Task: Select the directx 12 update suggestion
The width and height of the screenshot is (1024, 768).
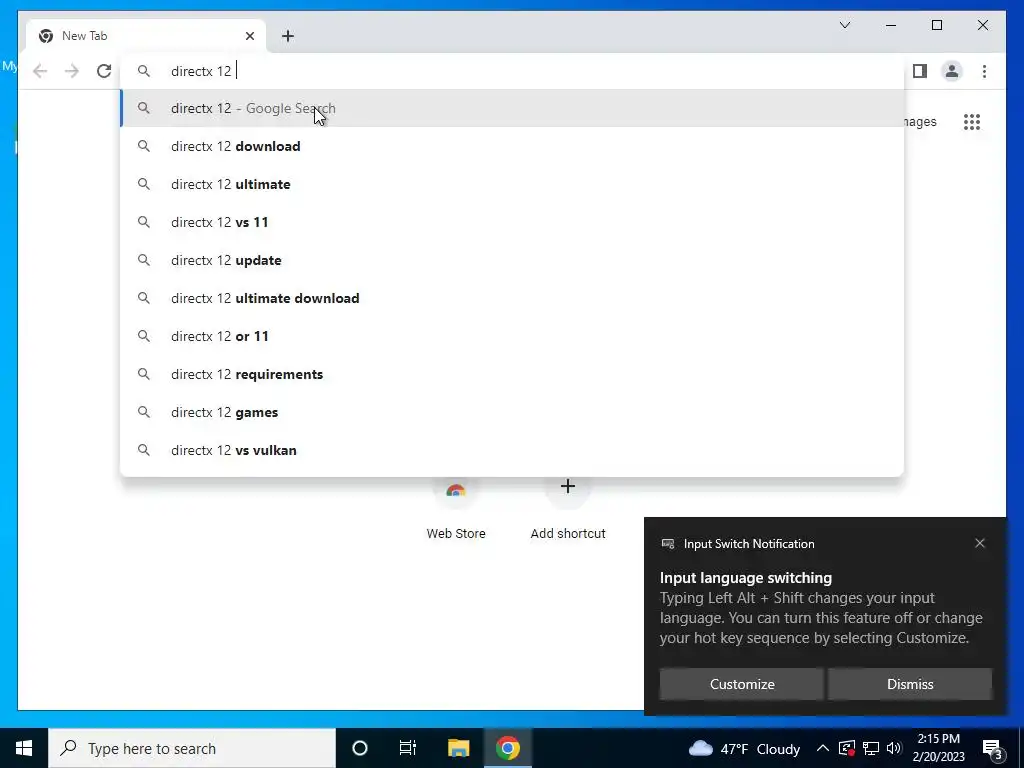Action: click(513, 260)
